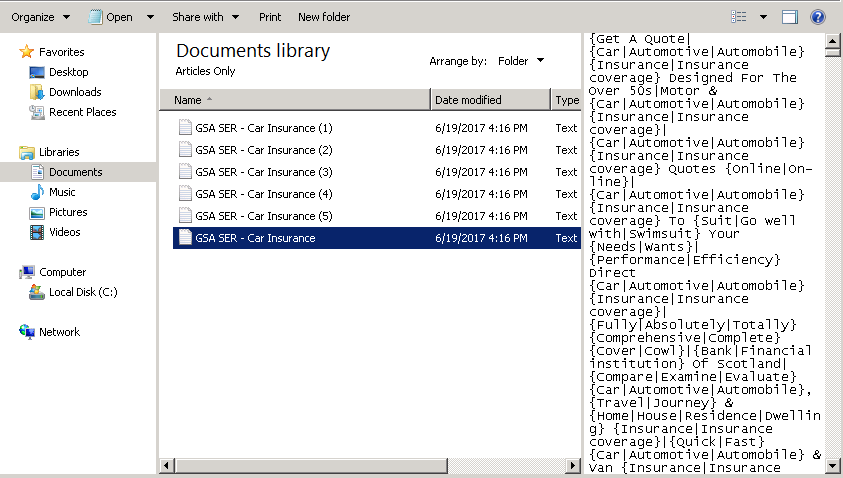Image resolution: width=843 pixels, height=478 pixels.
Task: Open the Downloads folder icon
Action: (x=37, y=92)
